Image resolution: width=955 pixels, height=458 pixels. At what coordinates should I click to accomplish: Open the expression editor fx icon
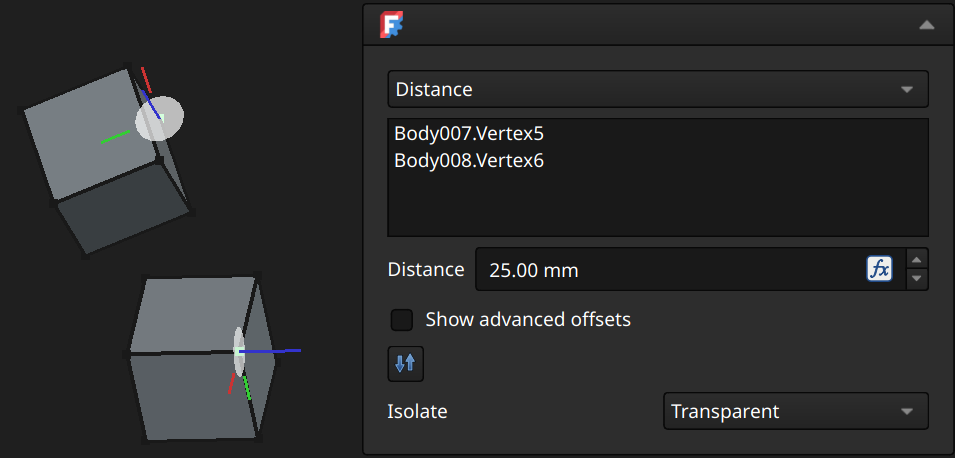tap(879, 269)
